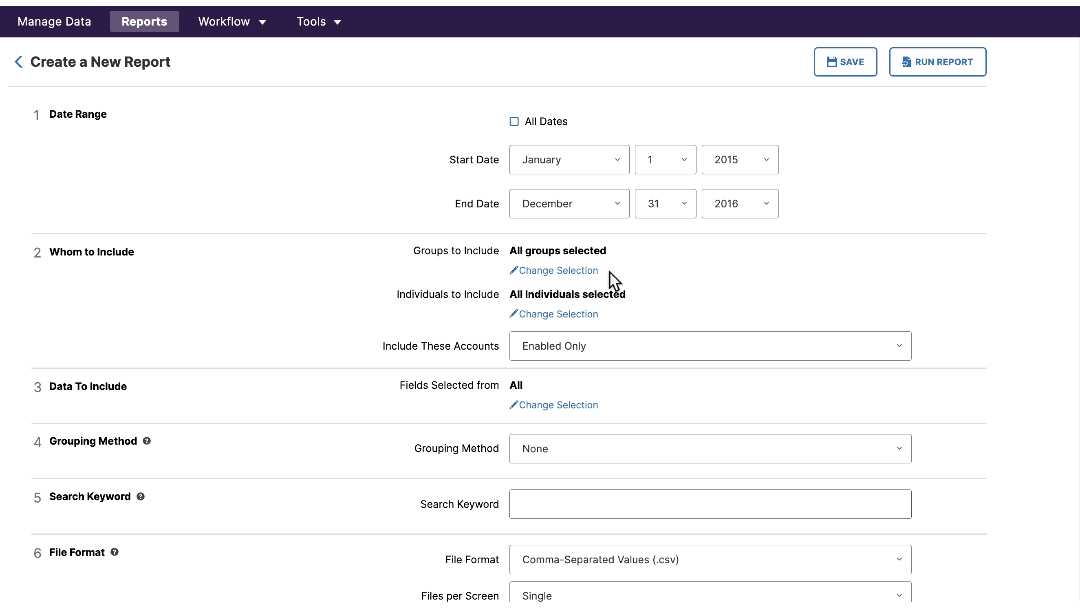Screen dimensions: 1080x608
Task: Open the Tools menu
Action: (319, 21)
